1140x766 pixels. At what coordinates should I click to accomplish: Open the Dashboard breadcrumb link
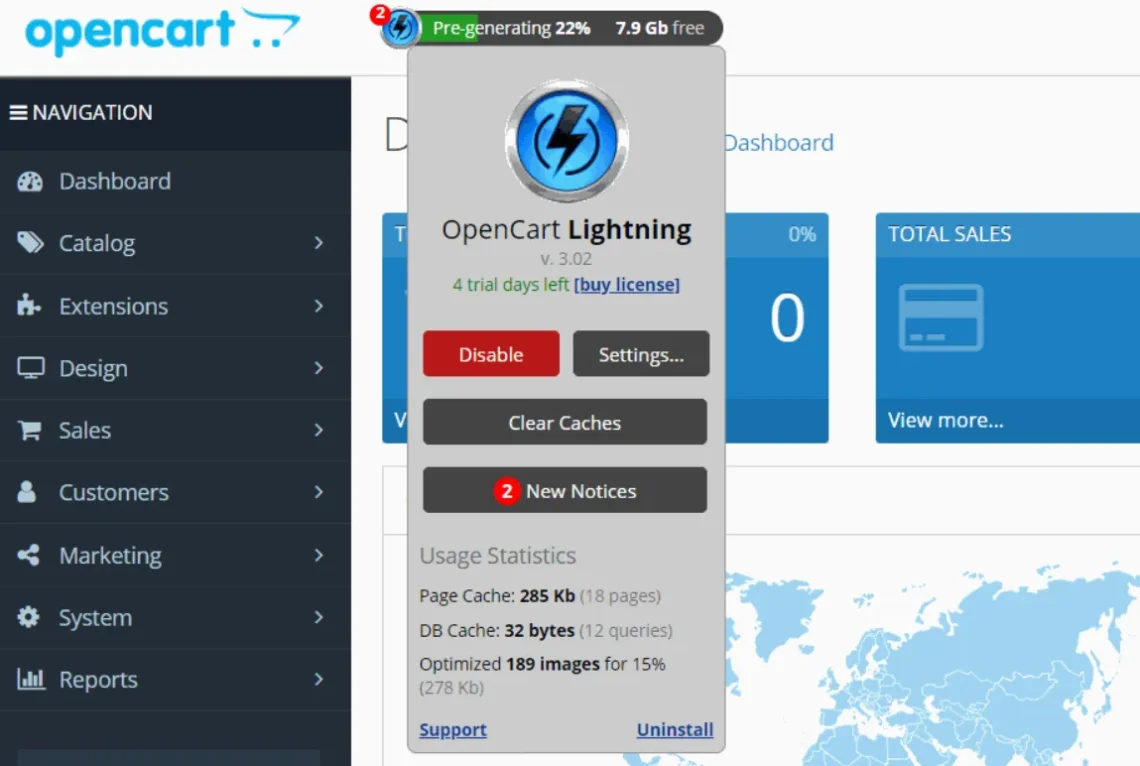[778, 143]
